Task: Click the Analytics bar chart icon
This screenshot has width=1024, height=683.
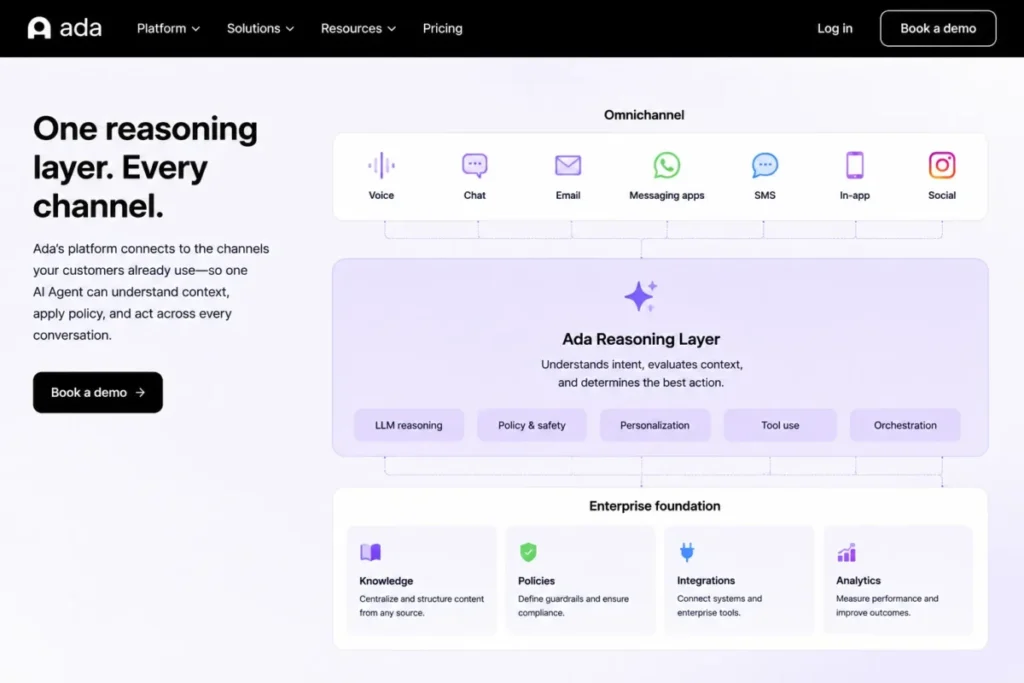Action: tap(846, 552)
